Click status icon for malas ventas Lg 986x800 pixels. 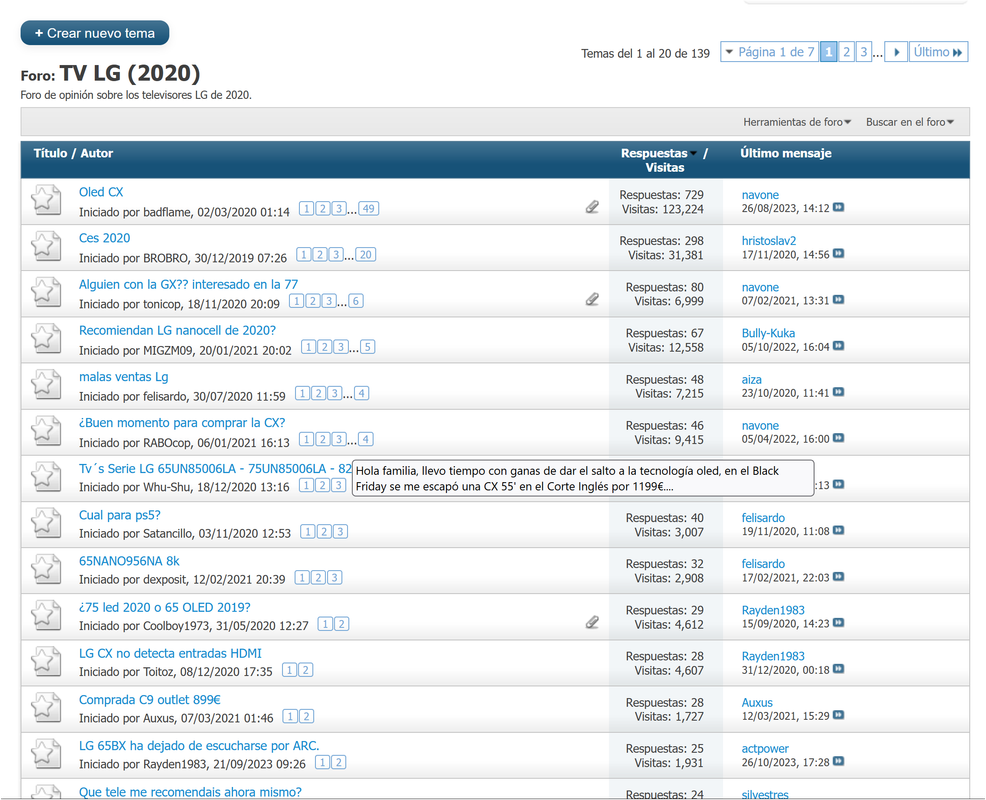(x=46, y=385)
